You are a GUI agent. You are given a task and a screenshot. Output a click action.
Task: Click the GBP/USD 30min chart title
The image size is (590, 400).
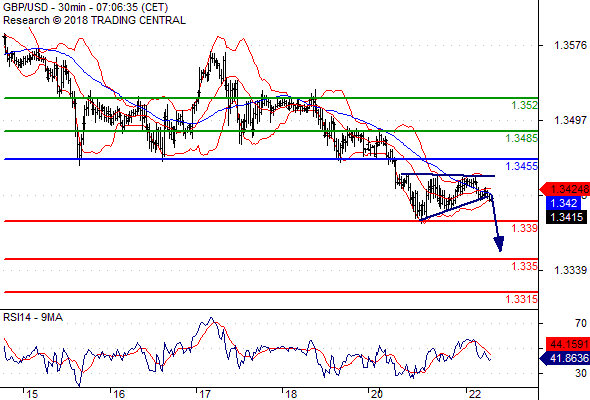coord(85,7)
